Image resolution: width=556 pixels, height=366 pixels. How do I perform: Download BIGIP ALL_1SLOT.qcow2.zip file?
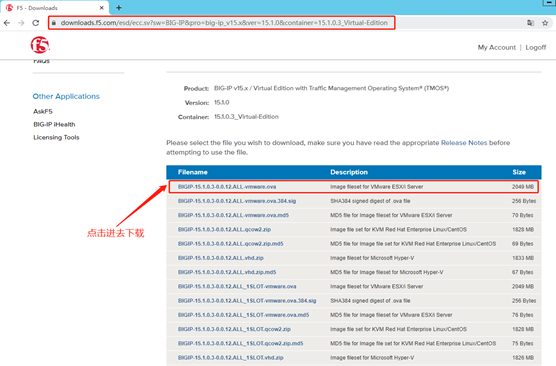(234, 329)
